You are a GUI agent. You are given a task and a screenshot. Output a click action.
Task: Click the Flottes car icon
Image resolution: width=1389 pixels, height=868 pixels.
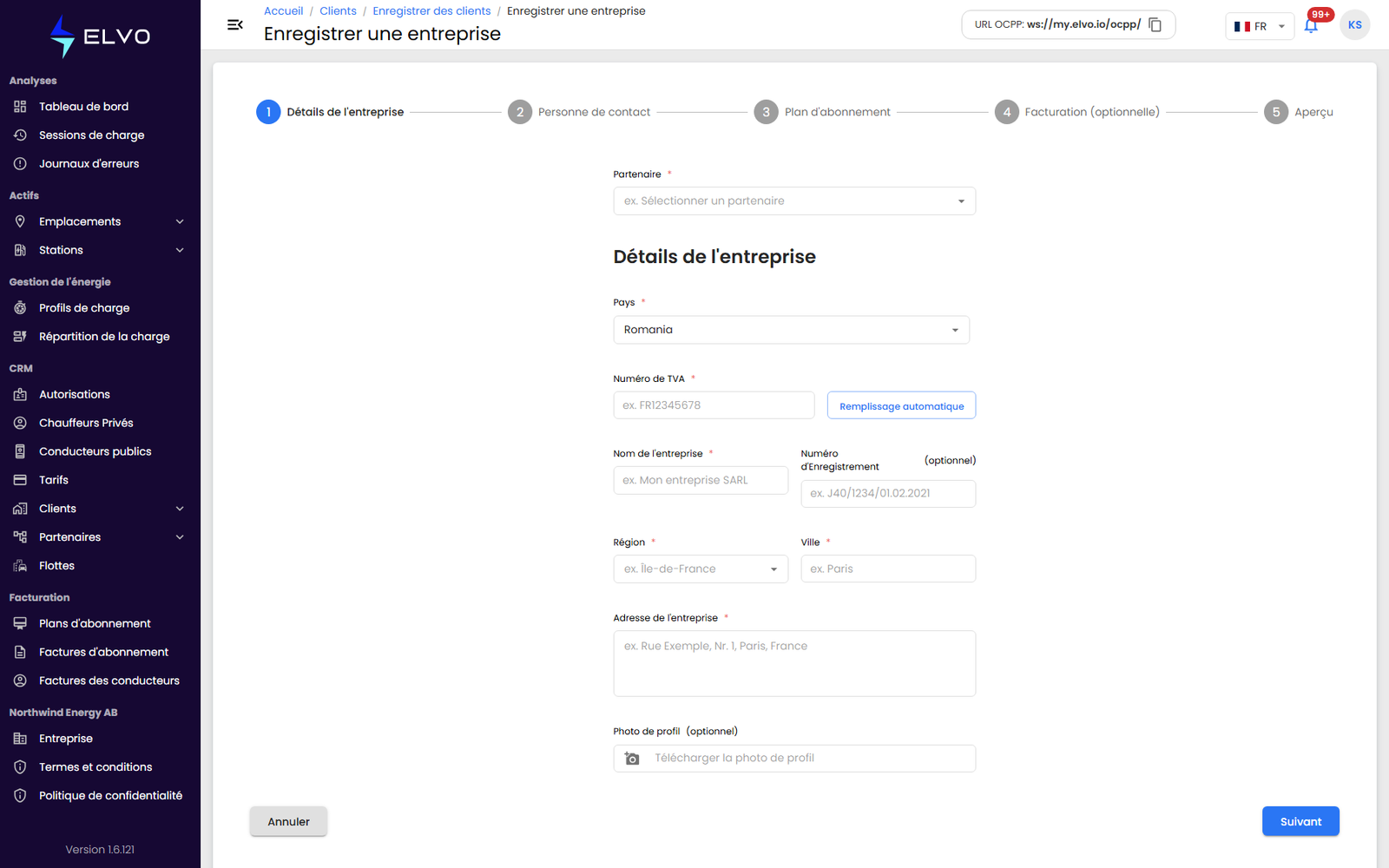20,566
